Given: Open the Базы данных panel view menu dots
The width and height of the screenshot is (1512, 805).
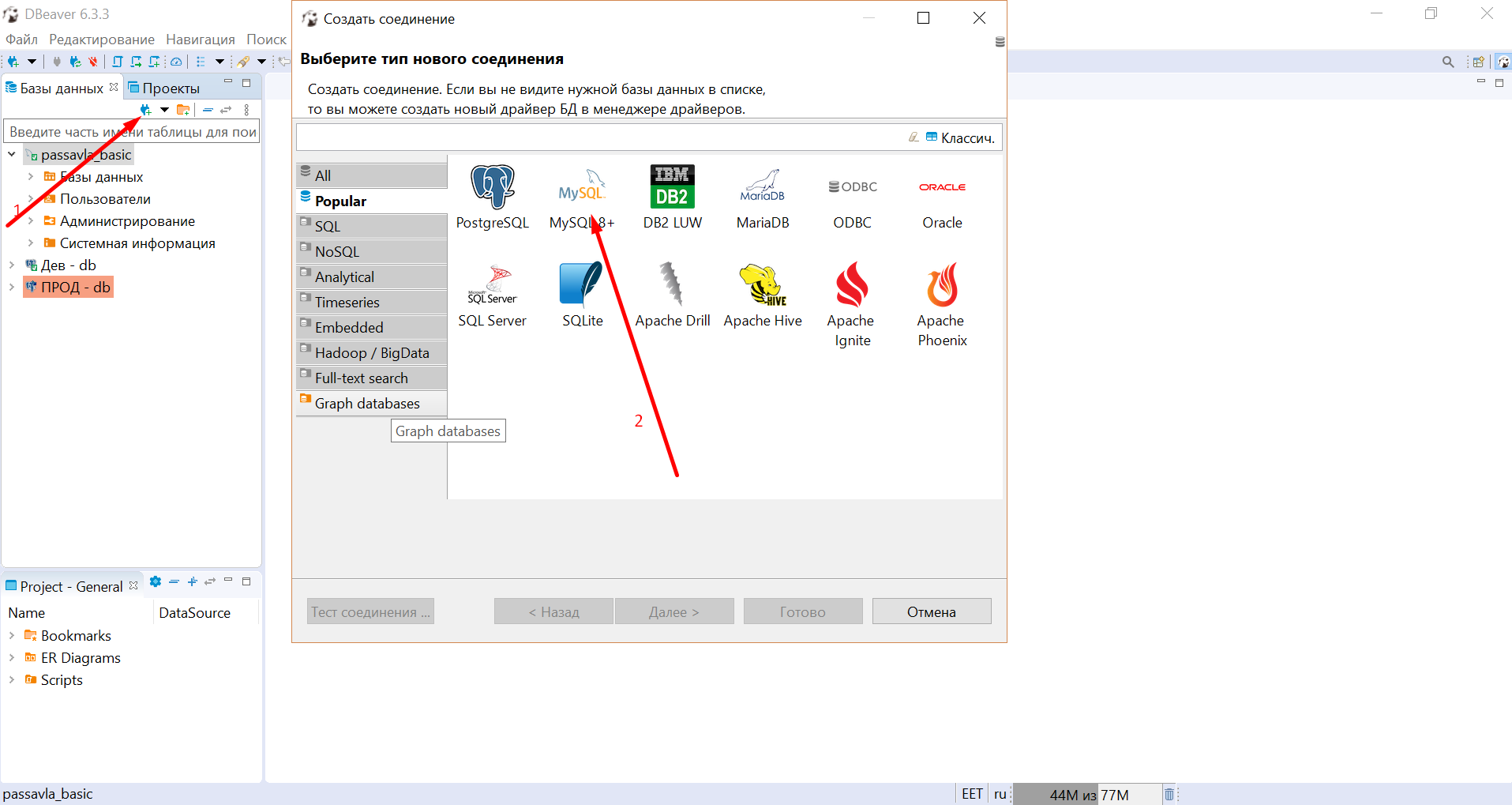Looking at the screenshot, I should (x=246, y=110).
